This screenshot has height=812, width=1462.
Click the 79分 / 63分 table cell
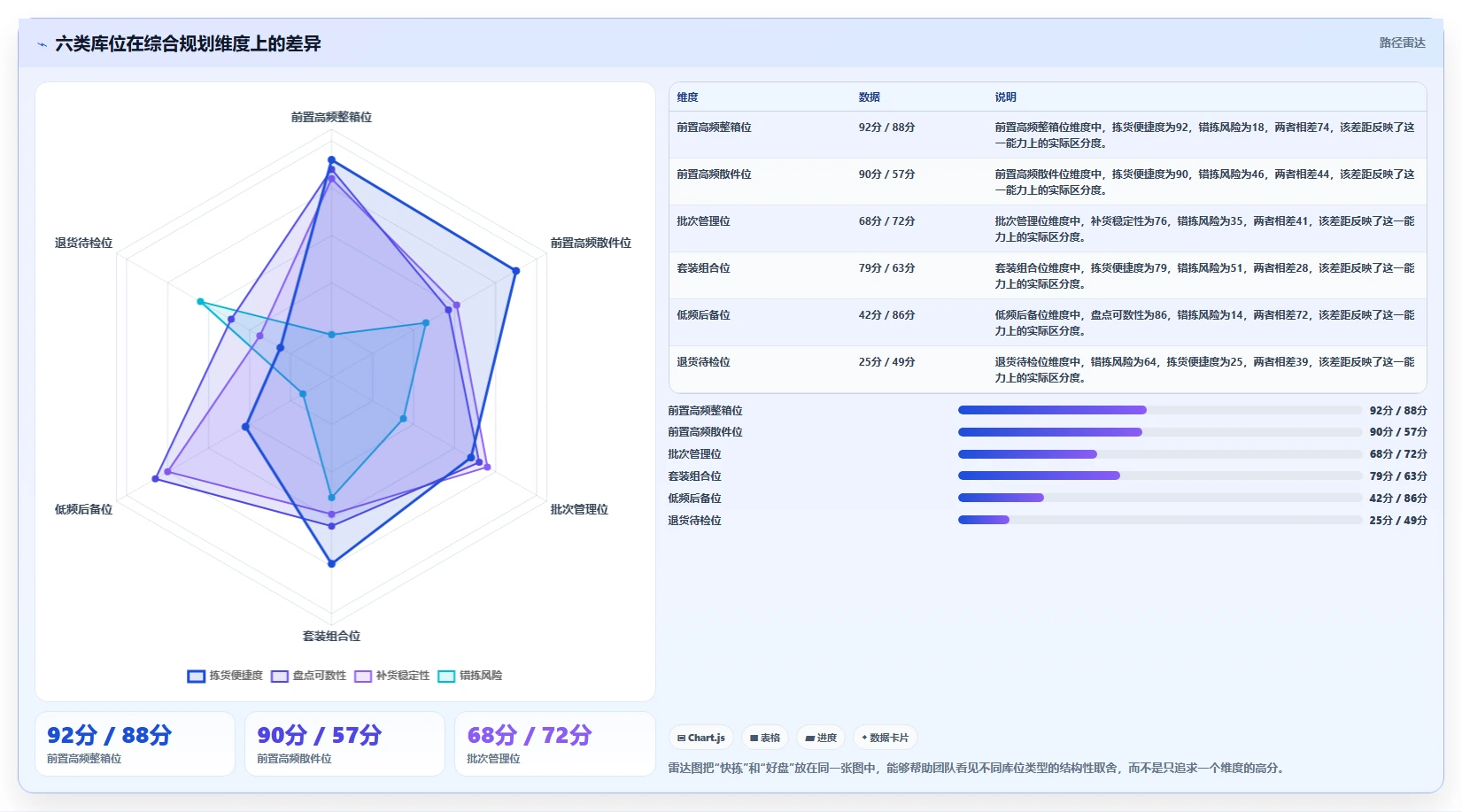coord(886,268)
